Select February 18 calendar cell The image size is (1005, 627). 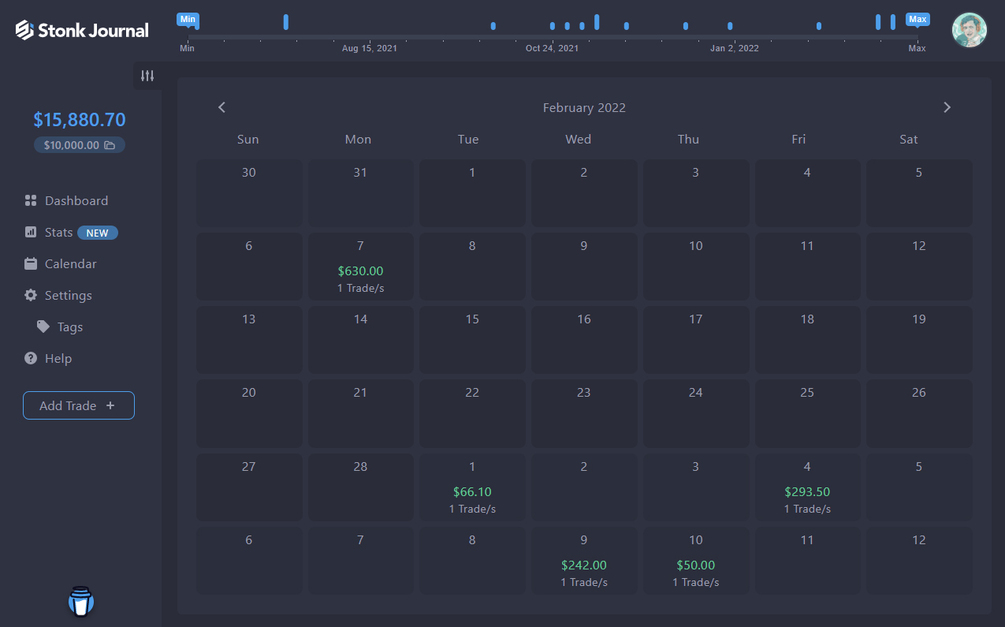[807, 340]
